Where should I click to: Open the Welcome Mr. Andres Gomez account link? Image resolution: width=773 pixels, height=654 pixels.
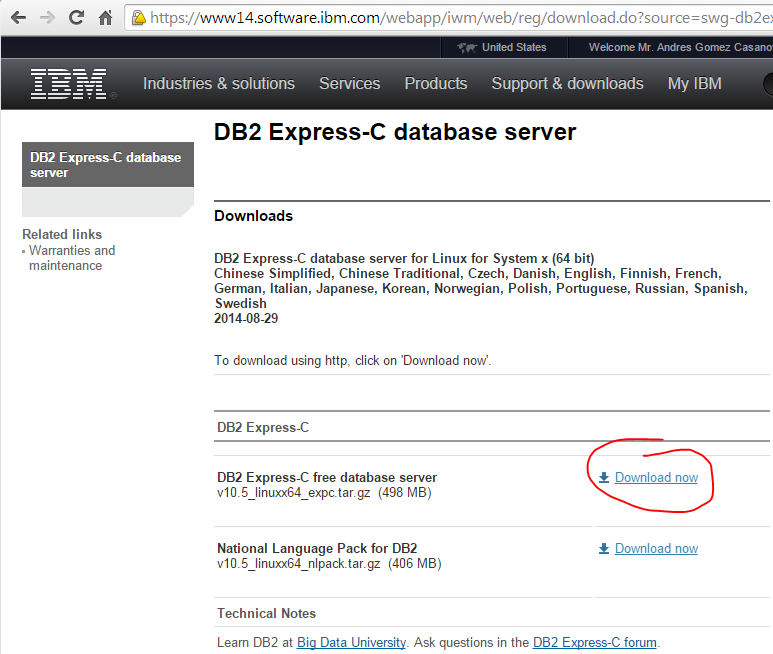pyautogui.click(x=680, y=47)
